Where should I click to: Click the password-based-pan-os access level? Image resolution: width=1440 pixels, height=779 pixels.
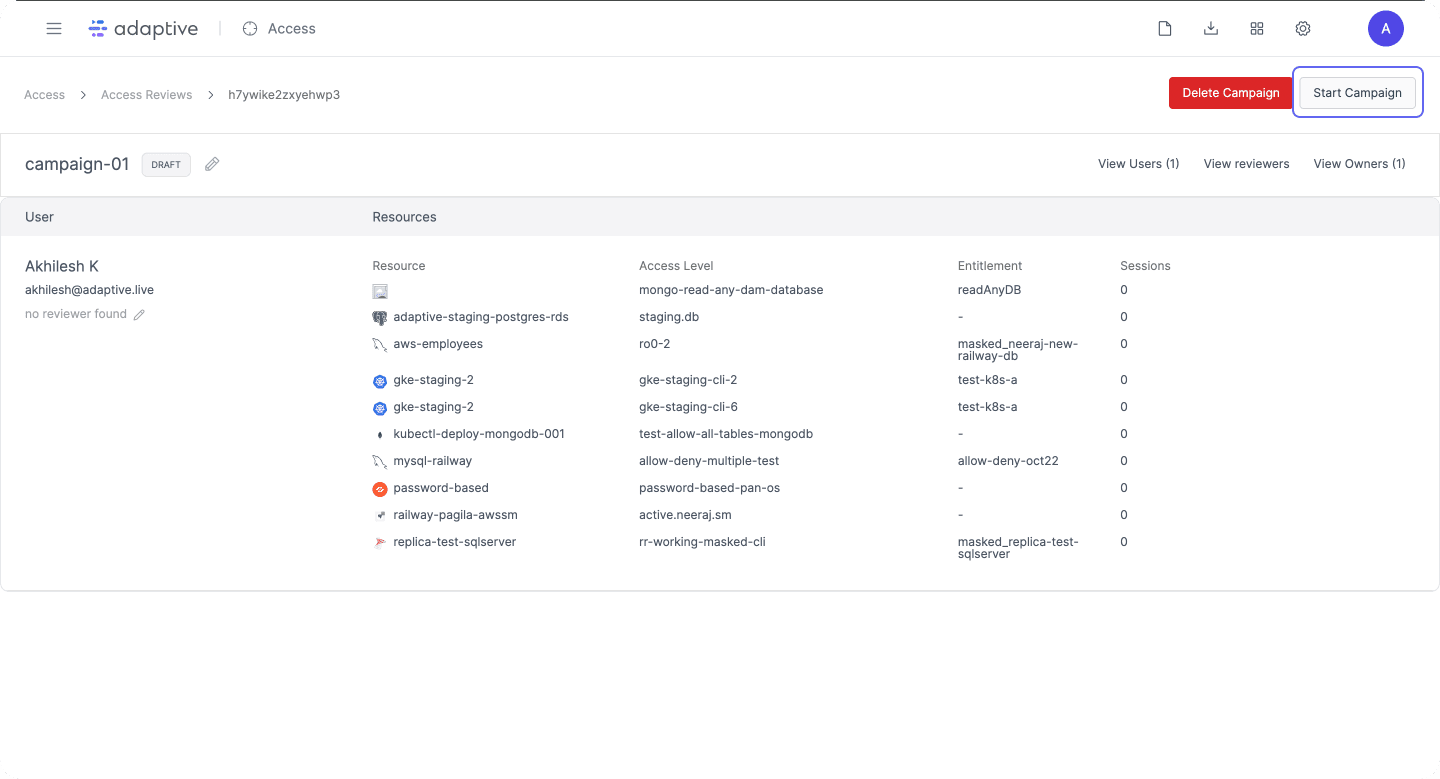pos(709,488)
